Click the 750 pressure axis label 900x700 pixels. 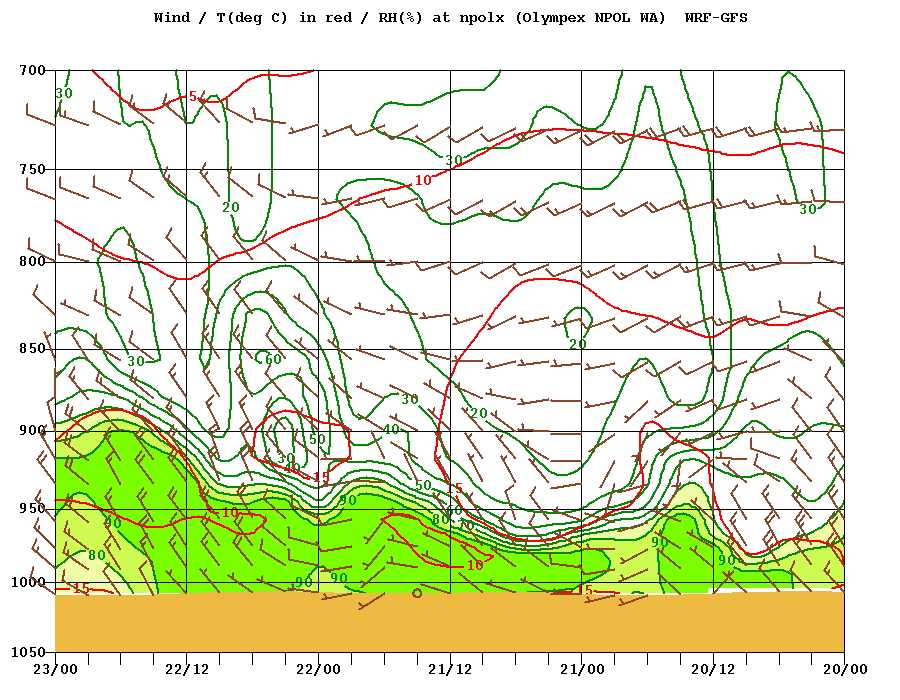pyautogui.click(x=32, y=169)
